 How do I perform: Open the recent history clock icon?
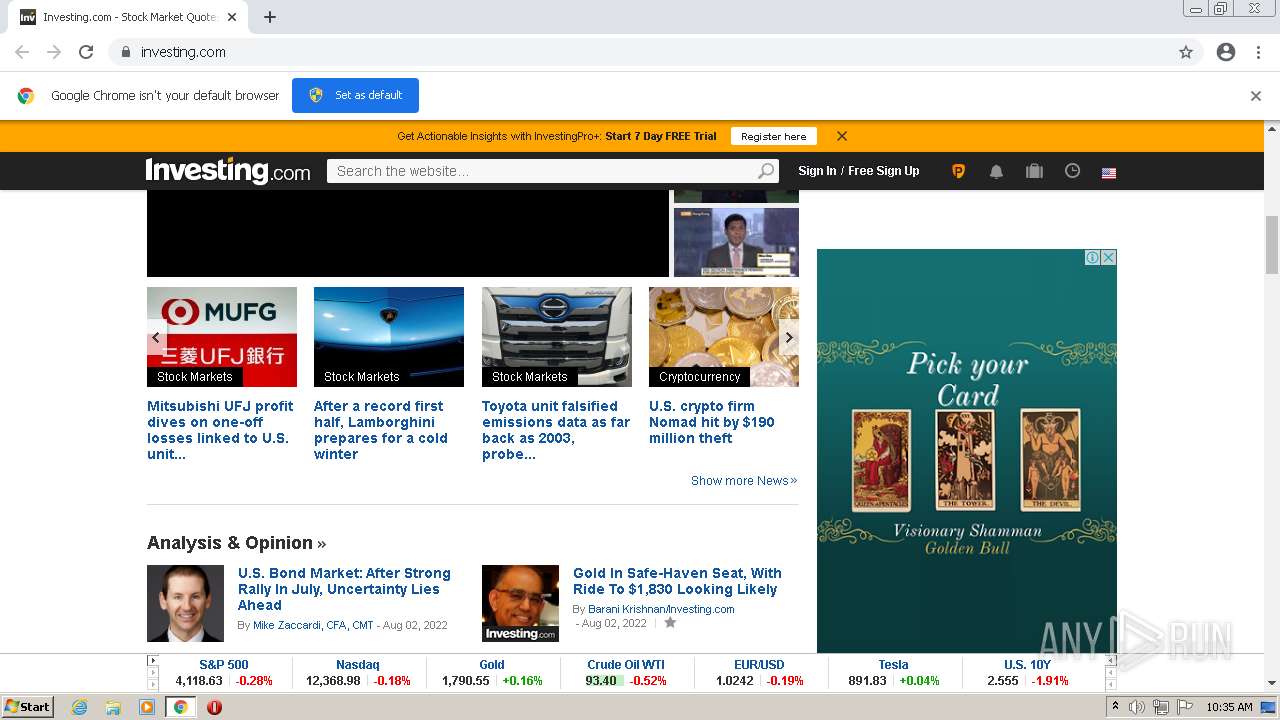tap(1072, 171)
